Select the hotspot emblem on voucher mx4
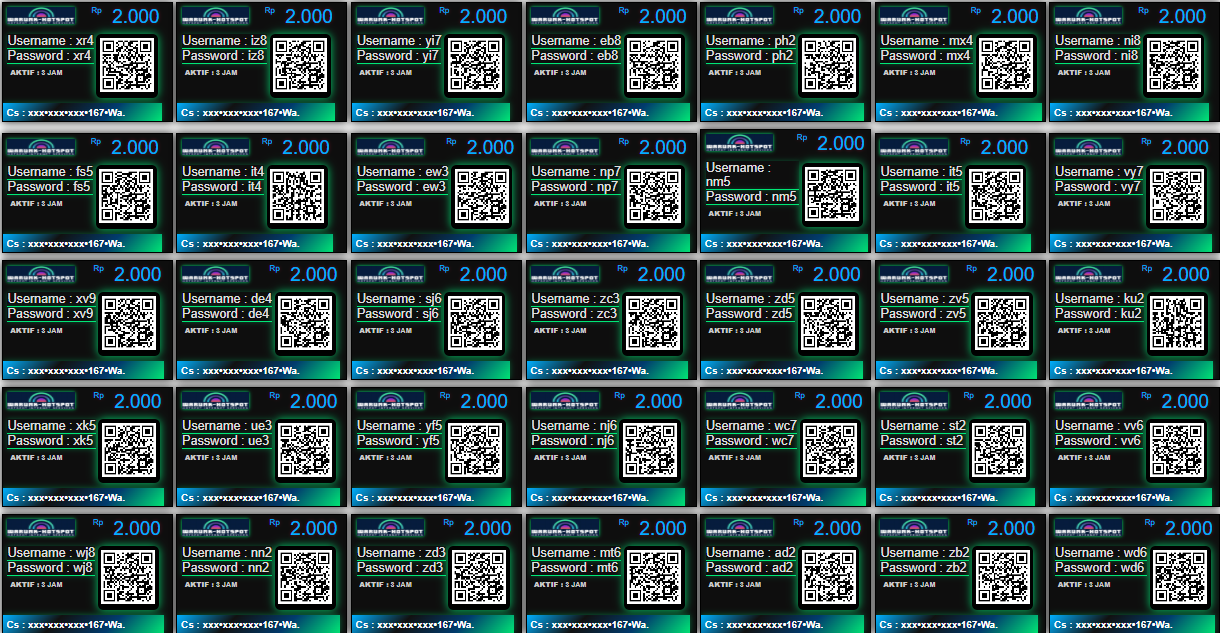 click(x=913, y=15)
